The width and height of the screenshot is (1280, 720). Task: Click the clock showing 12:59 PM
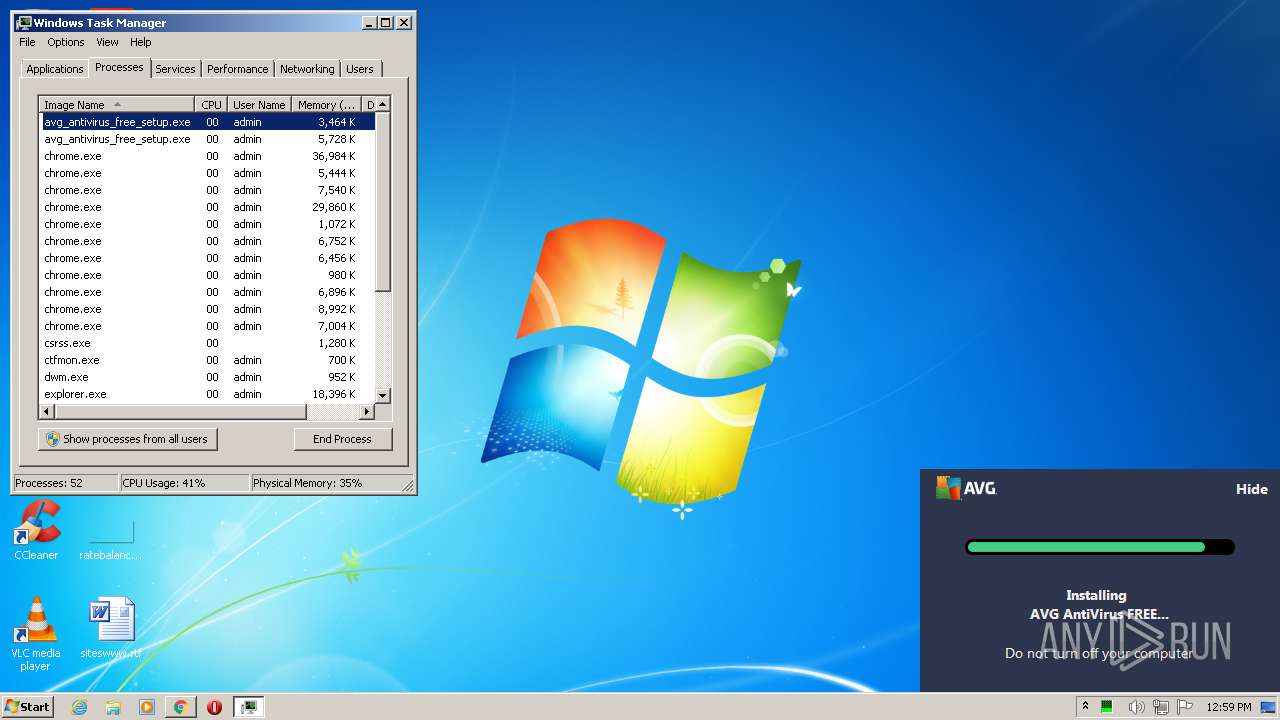click(x=1229, y=707)
